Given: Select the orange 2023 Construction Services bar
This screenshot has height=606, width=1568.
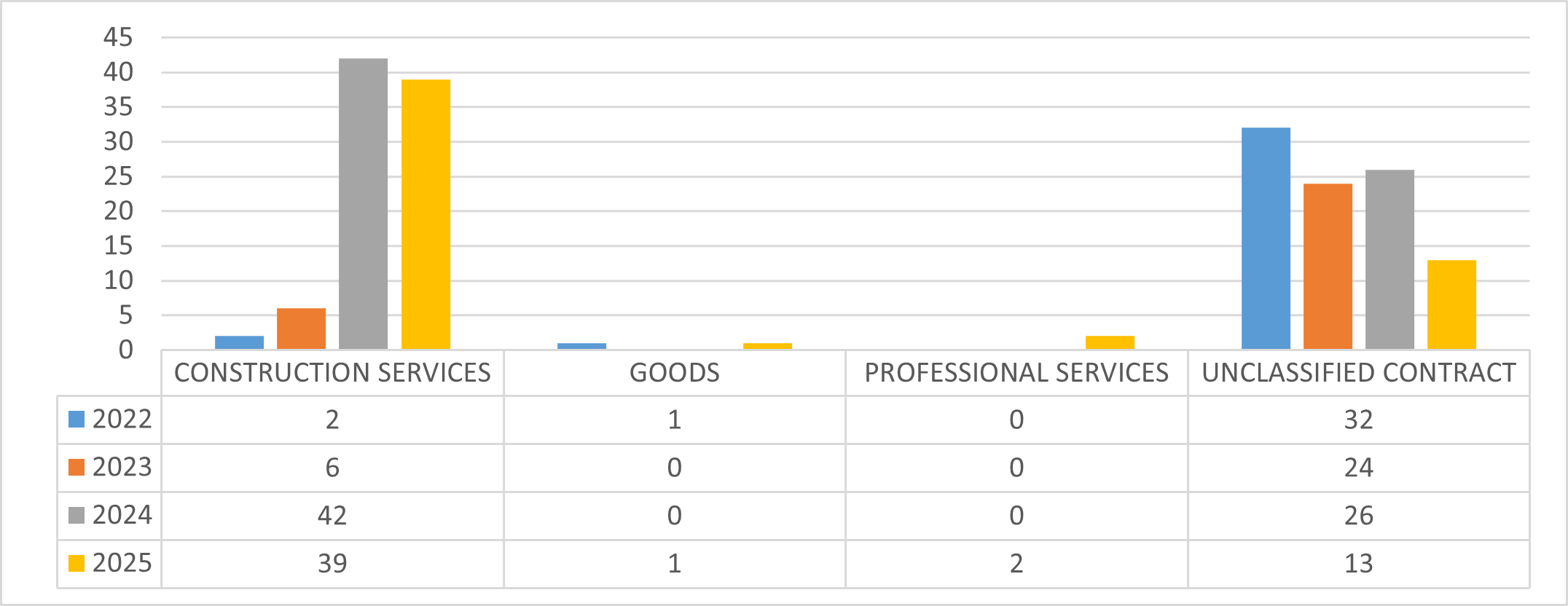Looking at the screenshot, I should click(x=301, y=328).
